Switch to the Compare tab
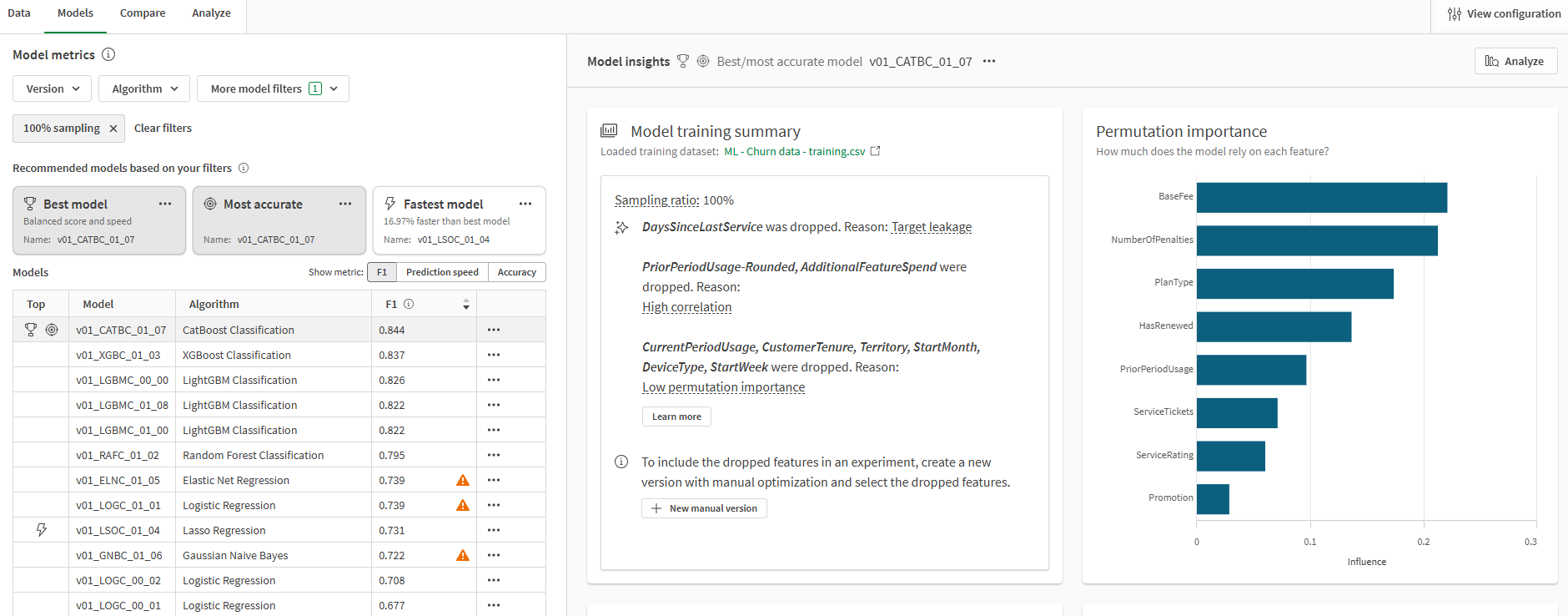The width and height of the screenshot is (1568, 616). [143, 13]
